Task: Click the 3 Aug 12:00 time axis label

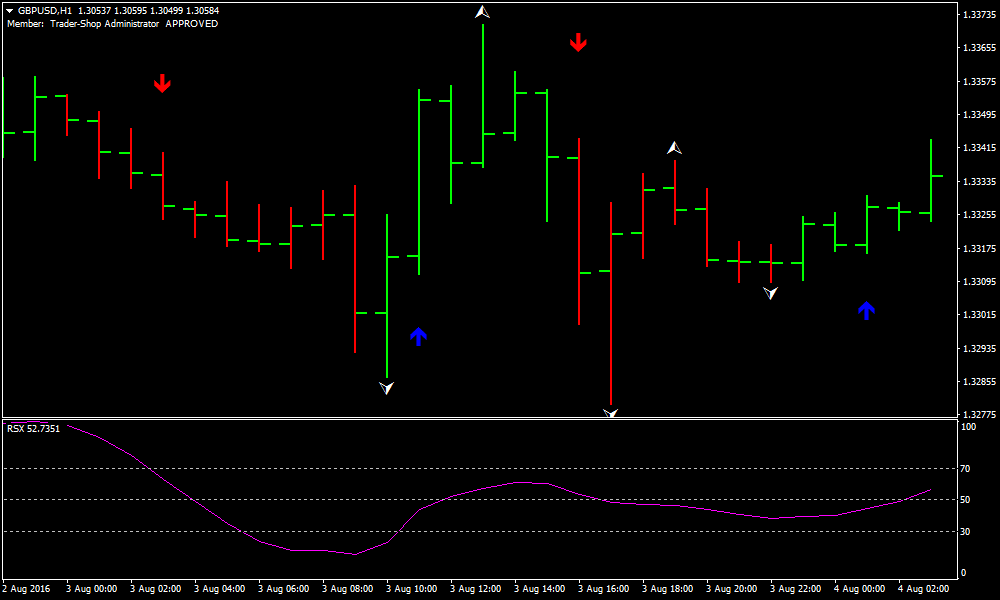Action: [475, 589]
